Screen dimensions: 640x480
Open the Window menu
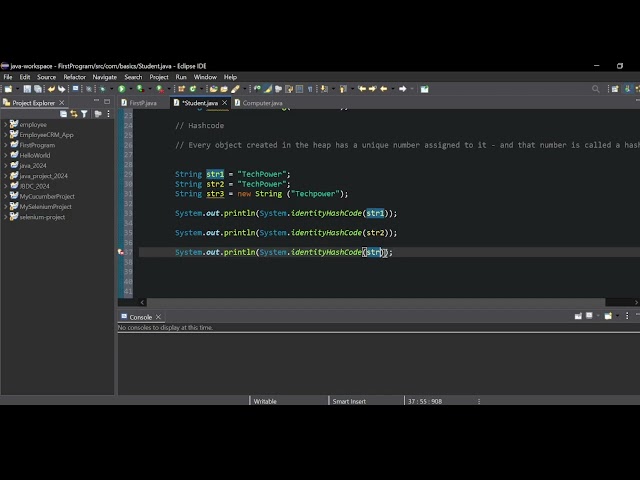(205, 77)
